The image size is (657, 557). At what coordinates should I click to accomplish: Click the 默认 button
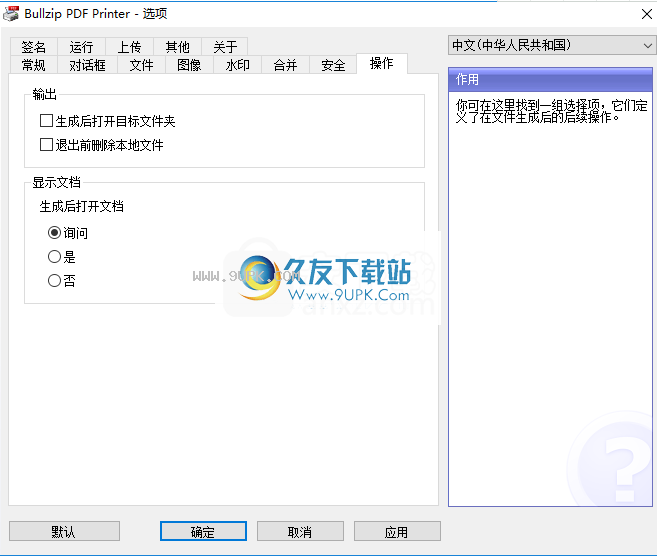pyautogui.click(x=65, y=531)
